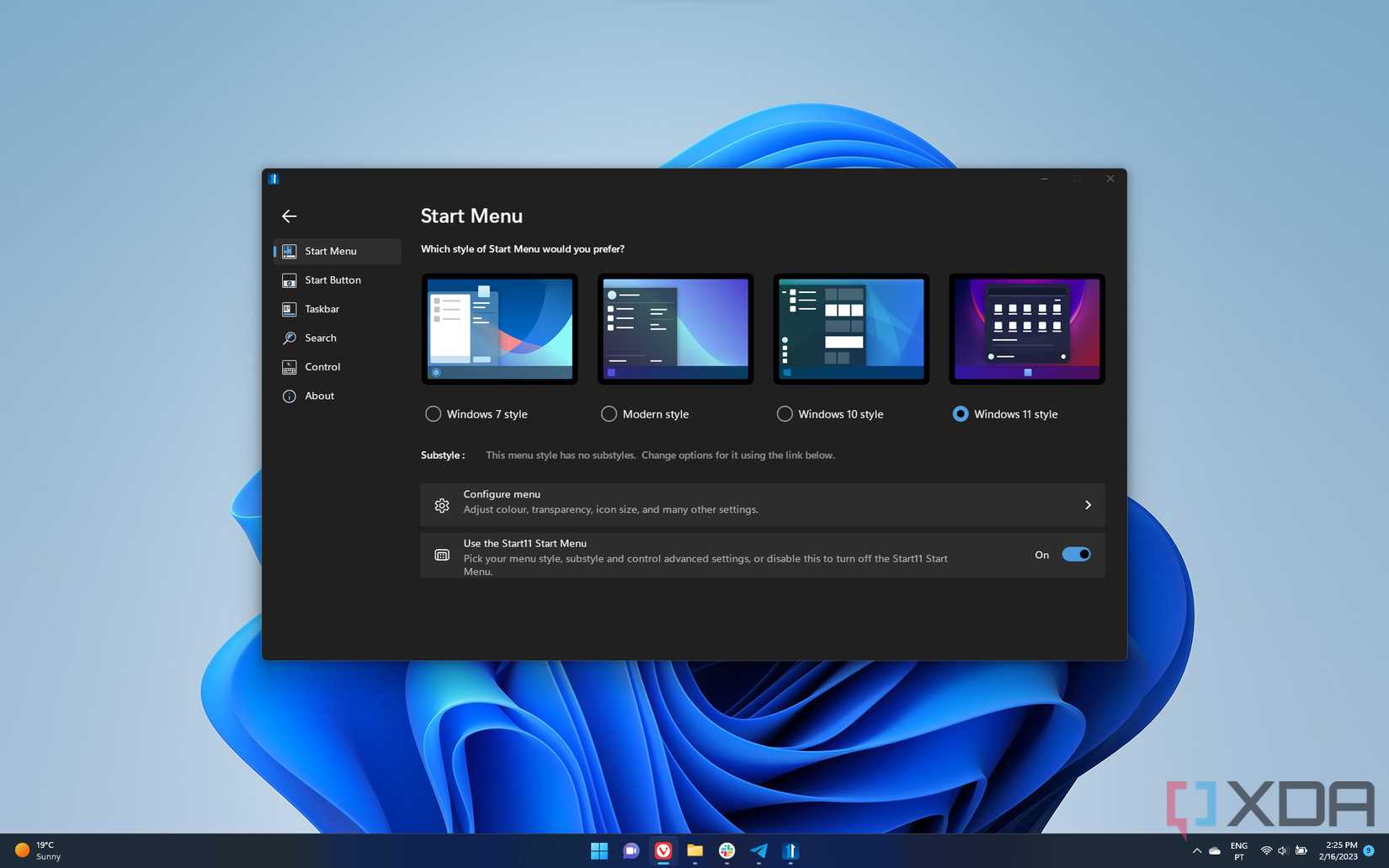
Task: Open the Start Button settings section
Action: click(x=332, y=280)
